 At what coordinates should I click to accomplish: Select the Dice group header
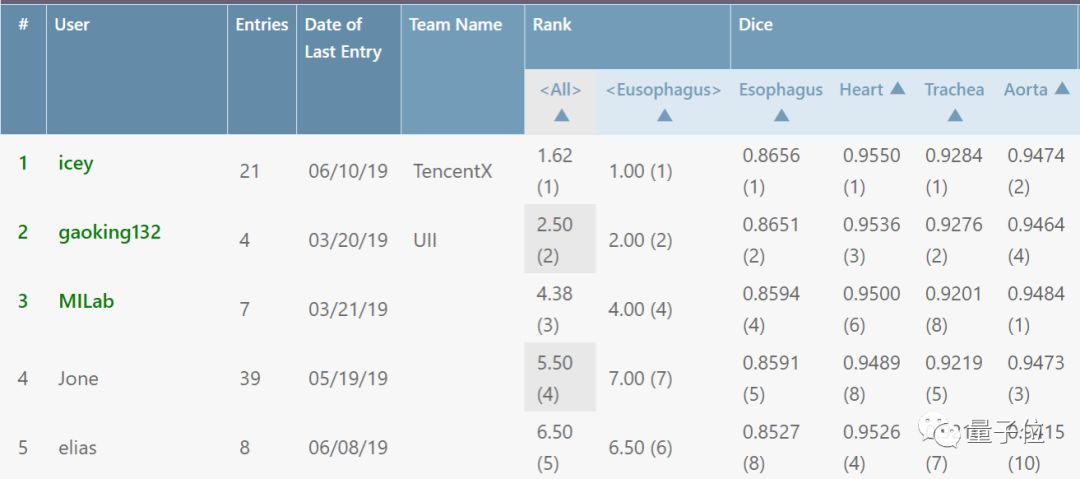click(756, 25)
